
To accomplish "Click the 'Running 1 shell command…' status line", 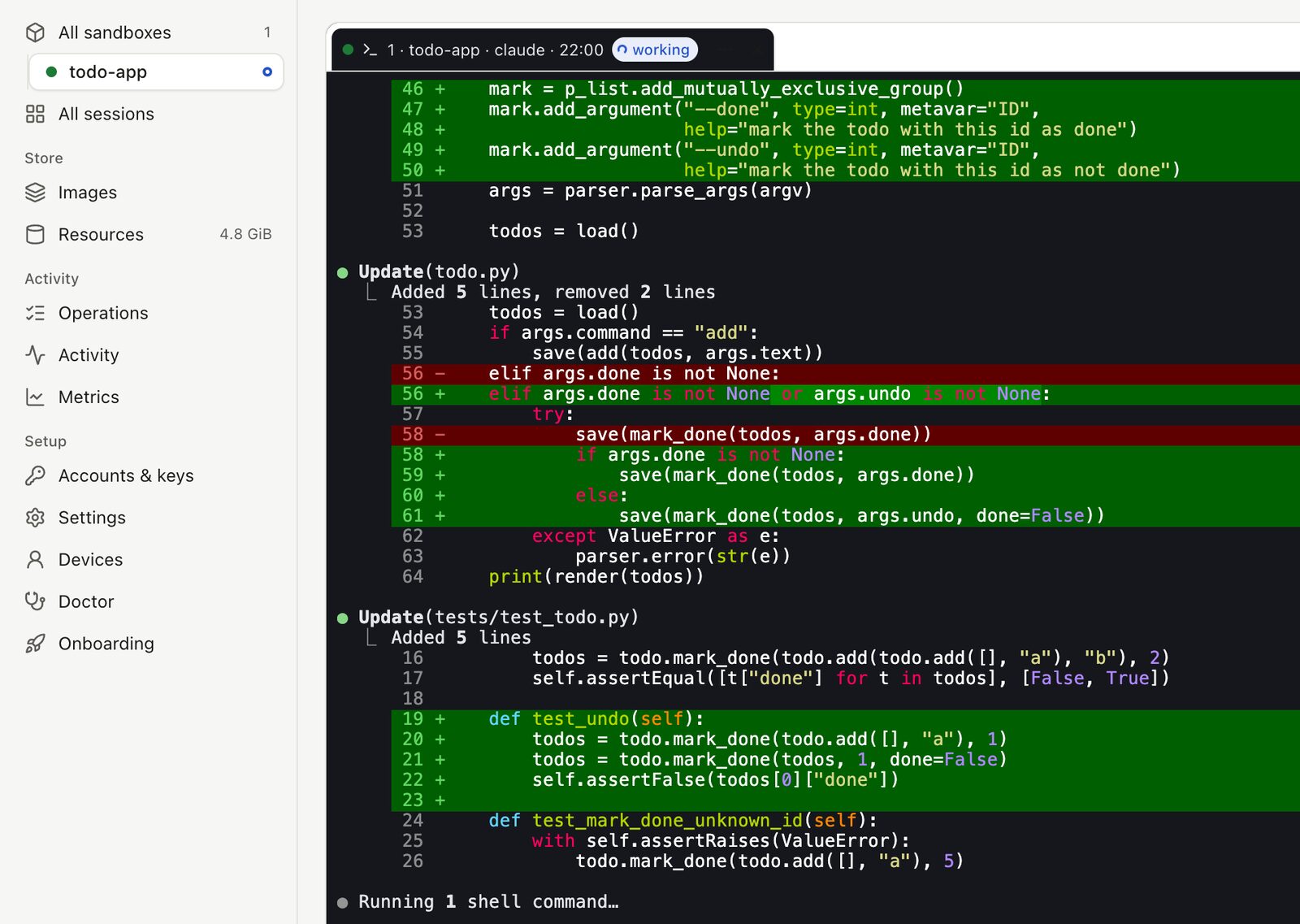I will pos(488,901).
